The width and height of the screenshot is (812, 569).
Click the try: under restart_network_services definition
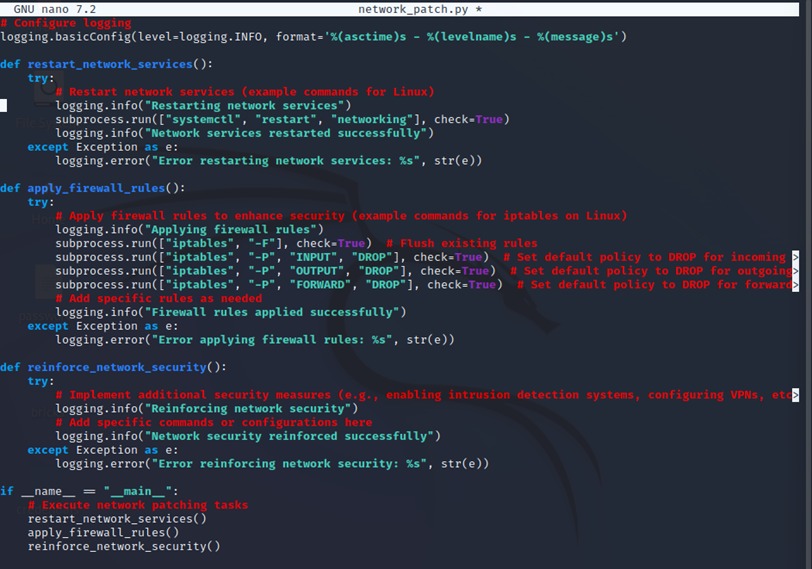coord(41,78)
